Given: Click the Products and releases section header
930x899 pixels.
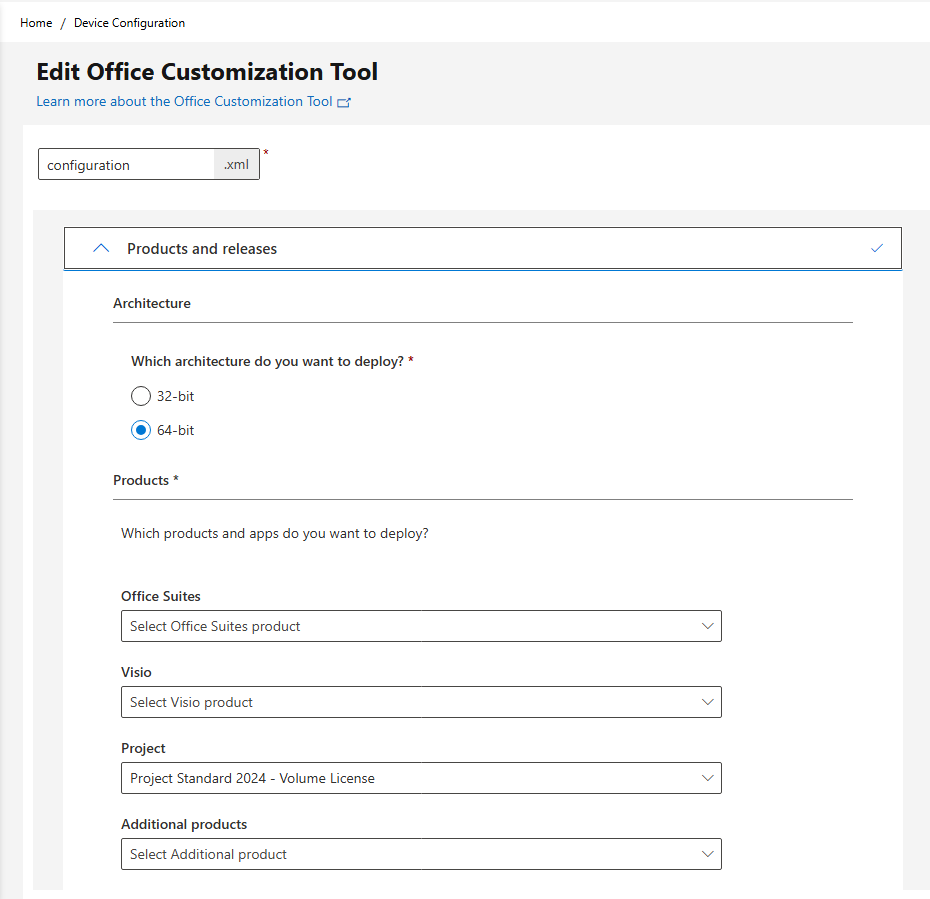Looking at the screenshot, I should (x=483, y=248).
